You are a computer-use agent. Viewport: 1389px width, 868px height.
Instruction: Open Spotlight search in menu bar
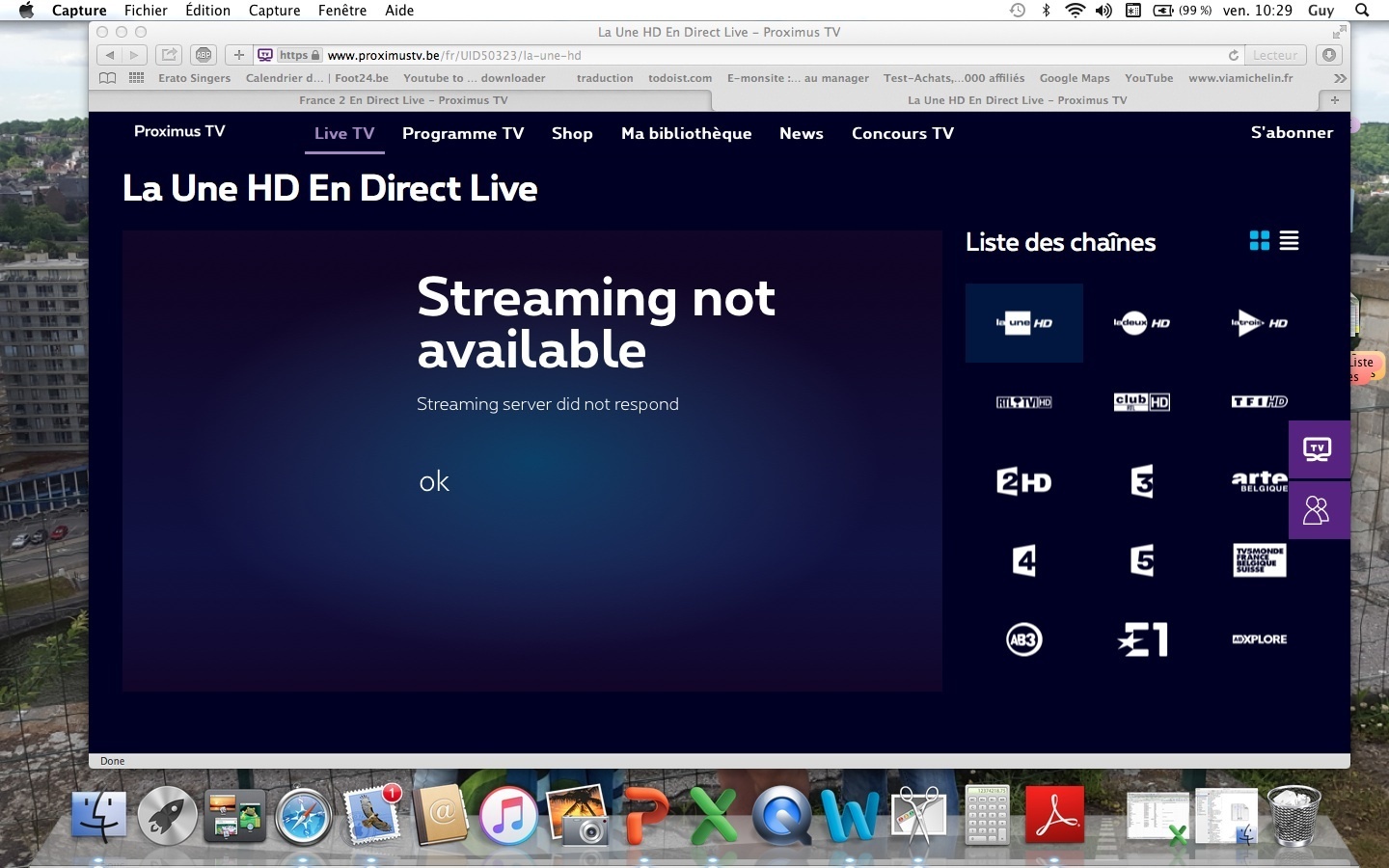pyautogui.click(x=1362, y=11)
